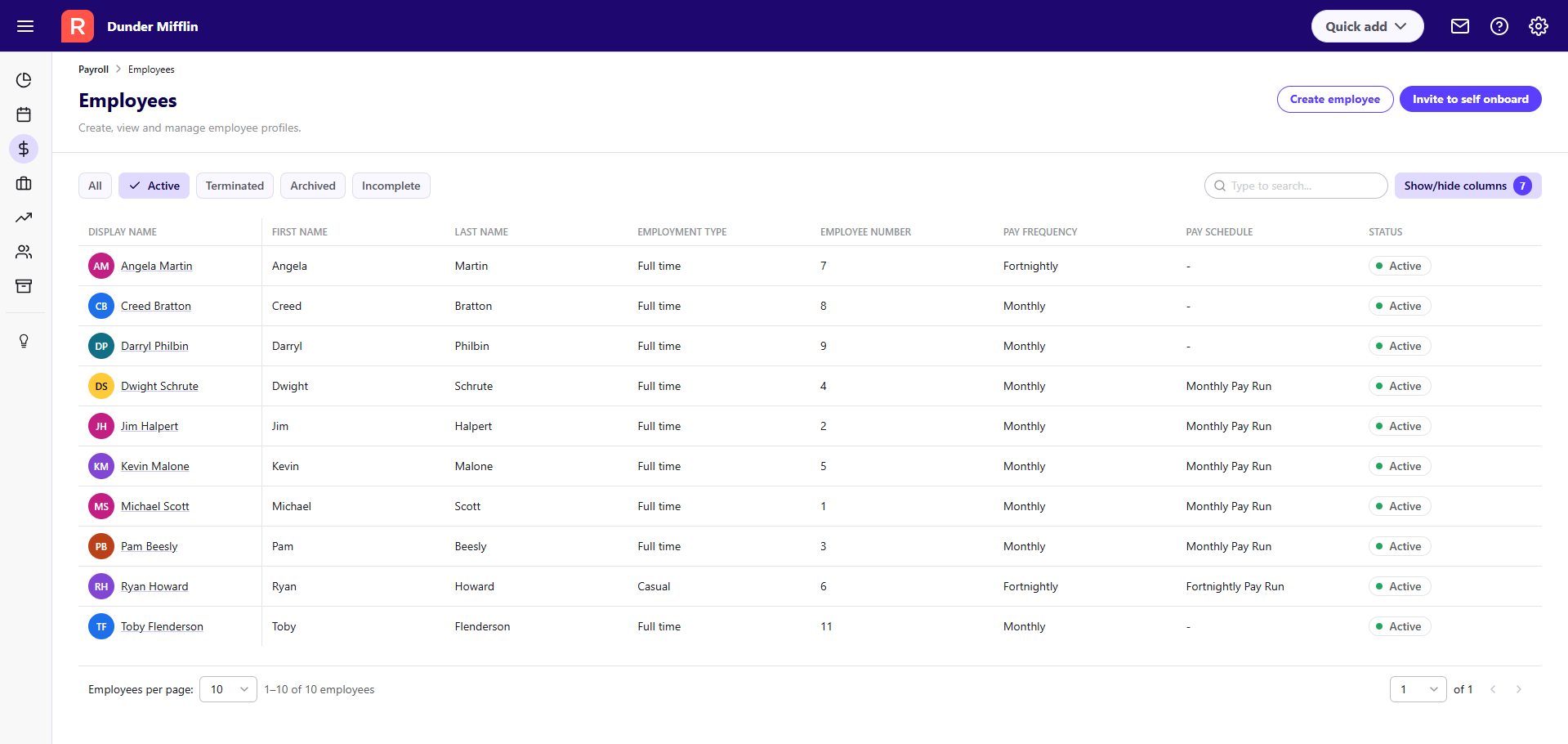The width and height of the screenshot is (1568, 744).
Task: Open the Employees per page dropdown
Action: [x=228, y=689]
